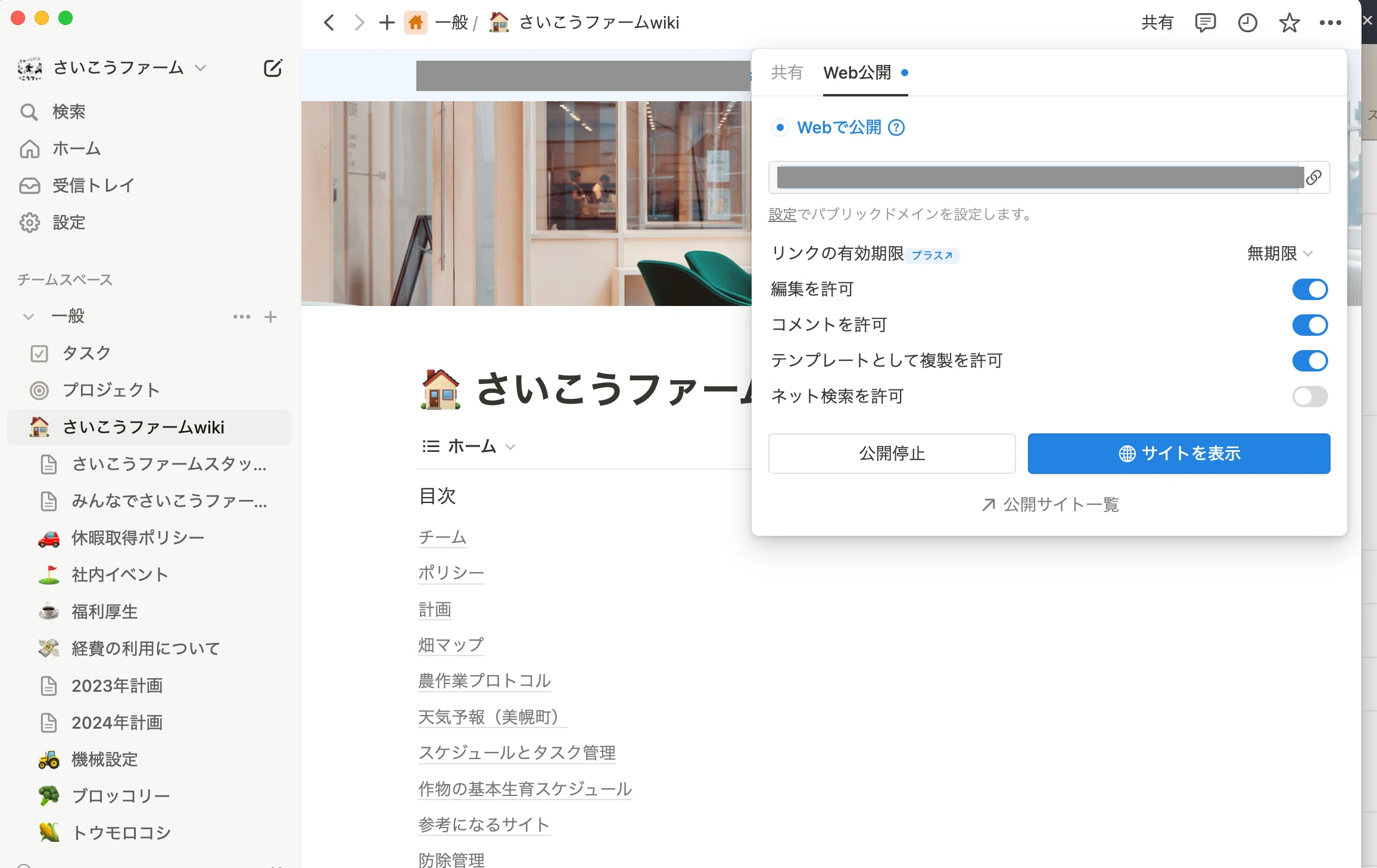
Task: Toggle off コメントを許可 switch
Action: pyautogui.click(x=1310, y=325)
